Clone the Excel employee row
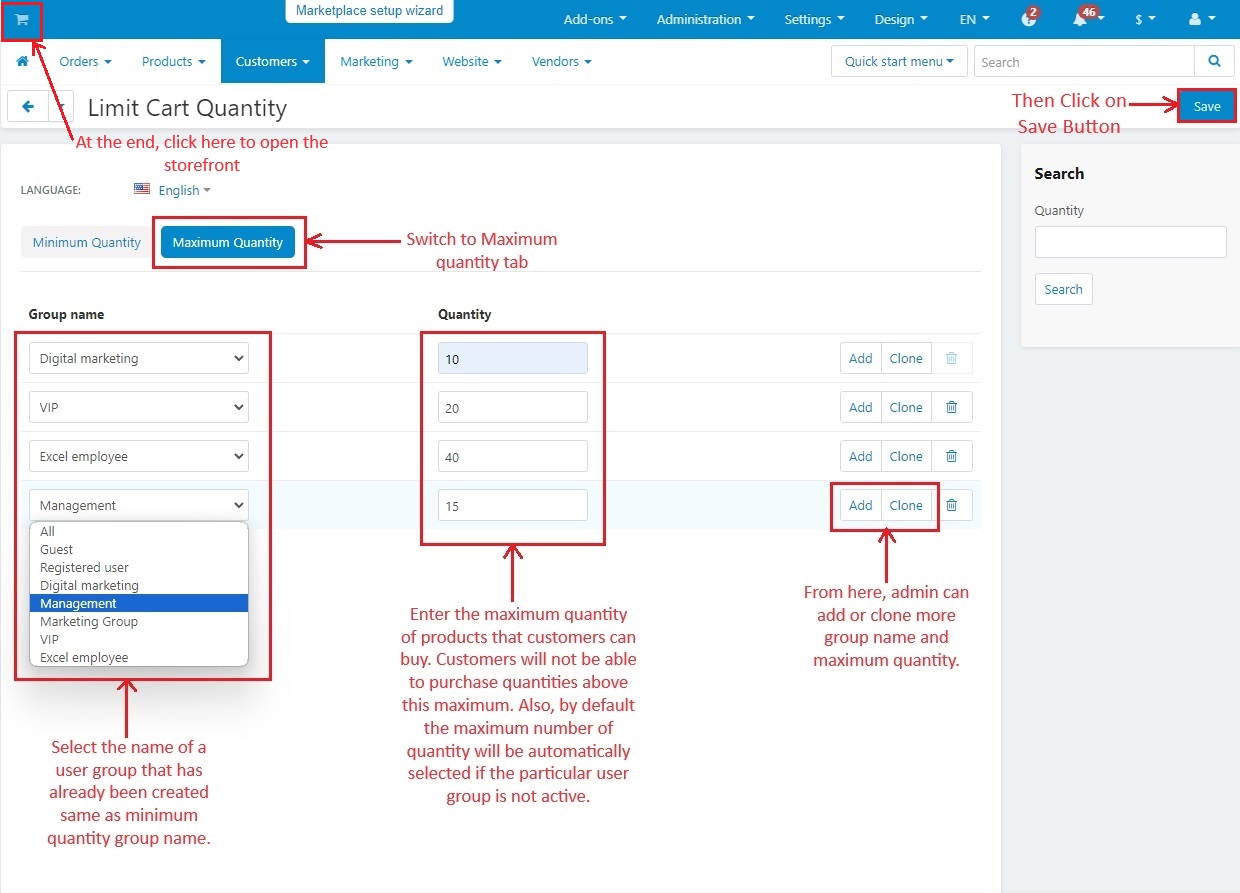Image resolution: width=1240 pixels, height=893 pixels. [906, 456]
